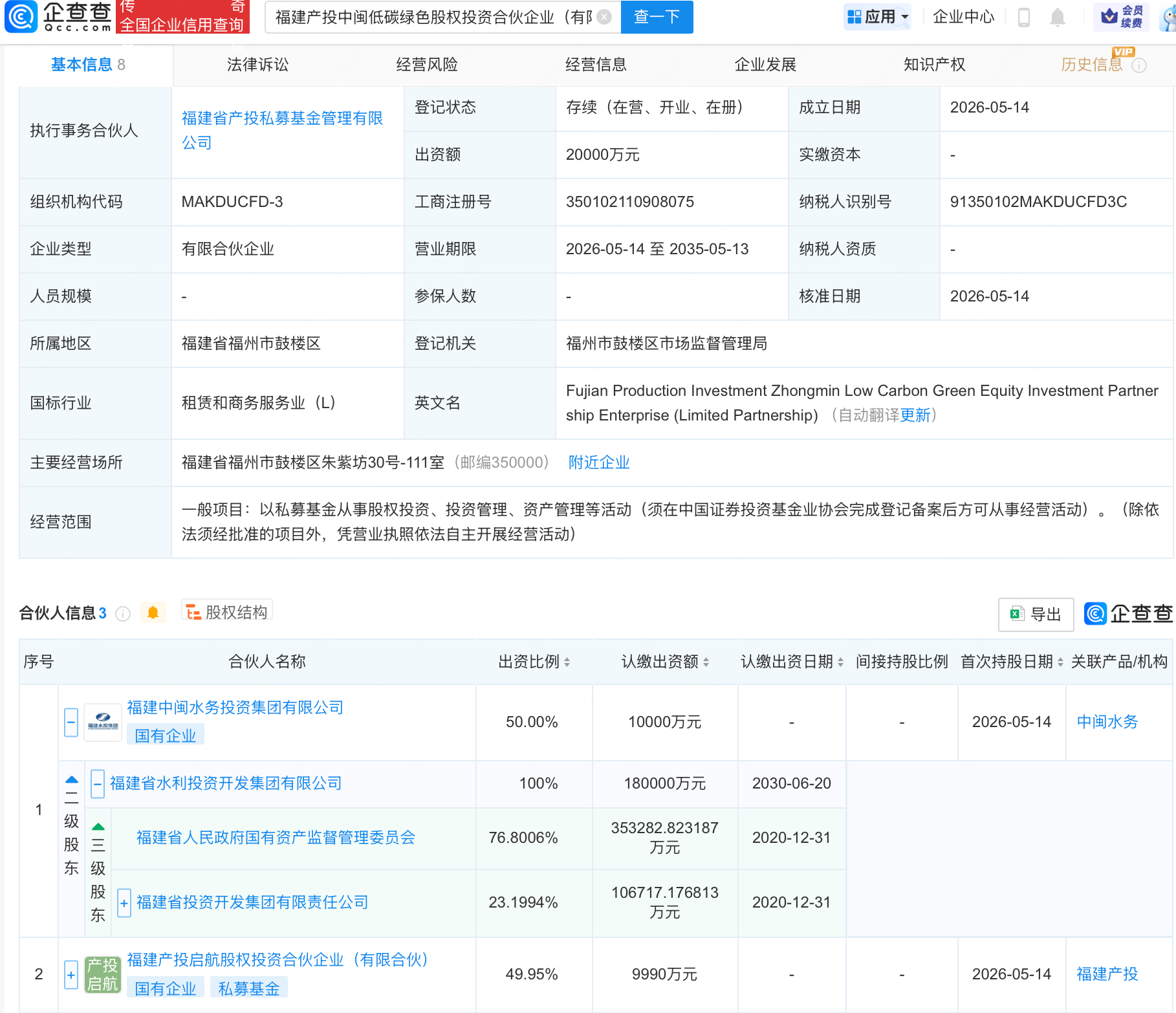
Task: Collapse 二级股东 section arrow
Action: [72, 779]
